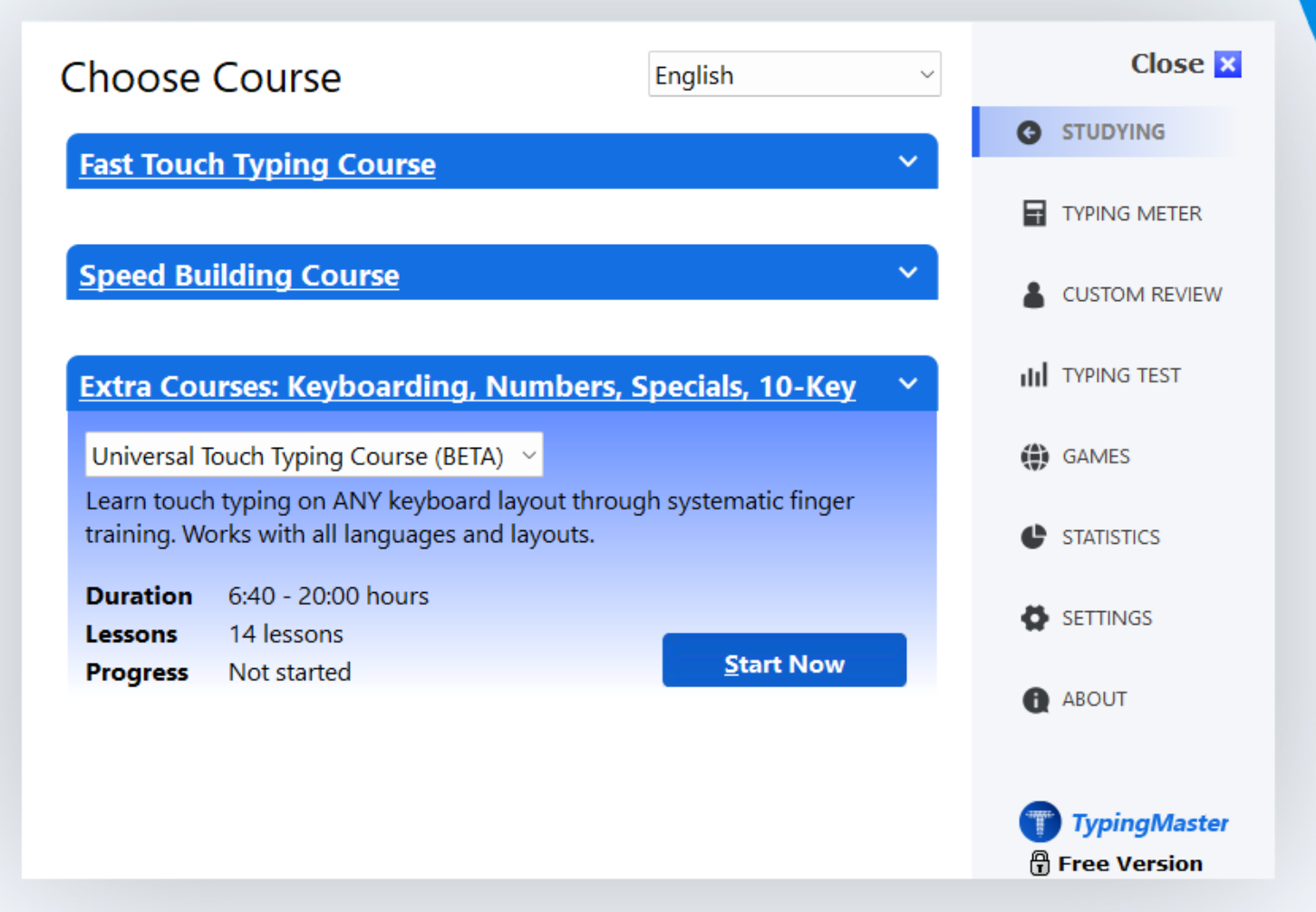Open the Typing Meter keyboard icon
This screenshot has height=912, width=1316.
pyautogui.click(x=1034, y=213)
